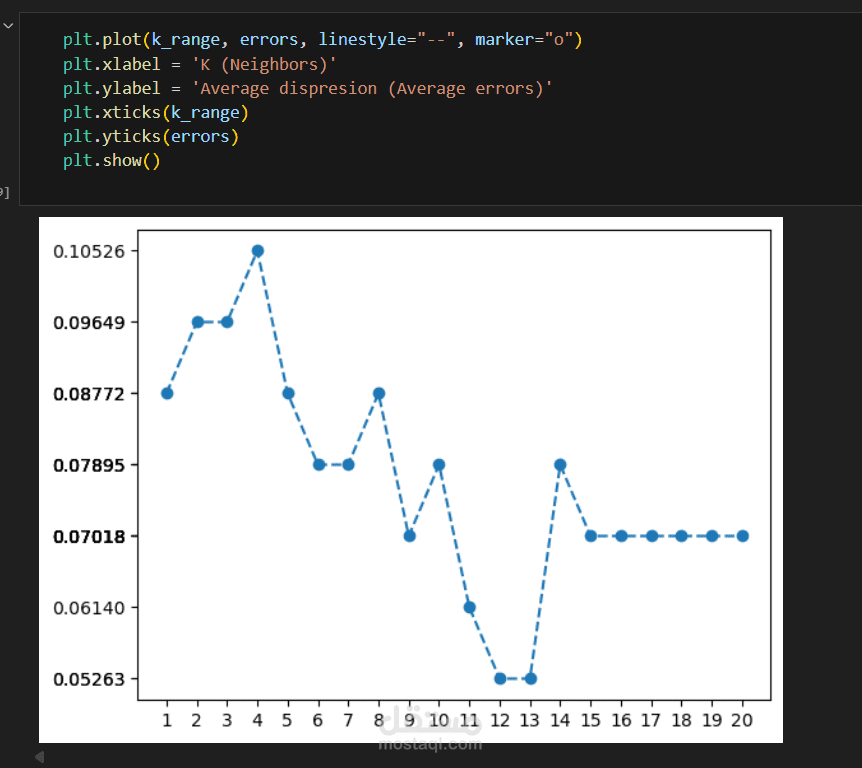This screenshot has height=768, width=862.
Task: Click the data point at K=14
Action: coord(560,465)
